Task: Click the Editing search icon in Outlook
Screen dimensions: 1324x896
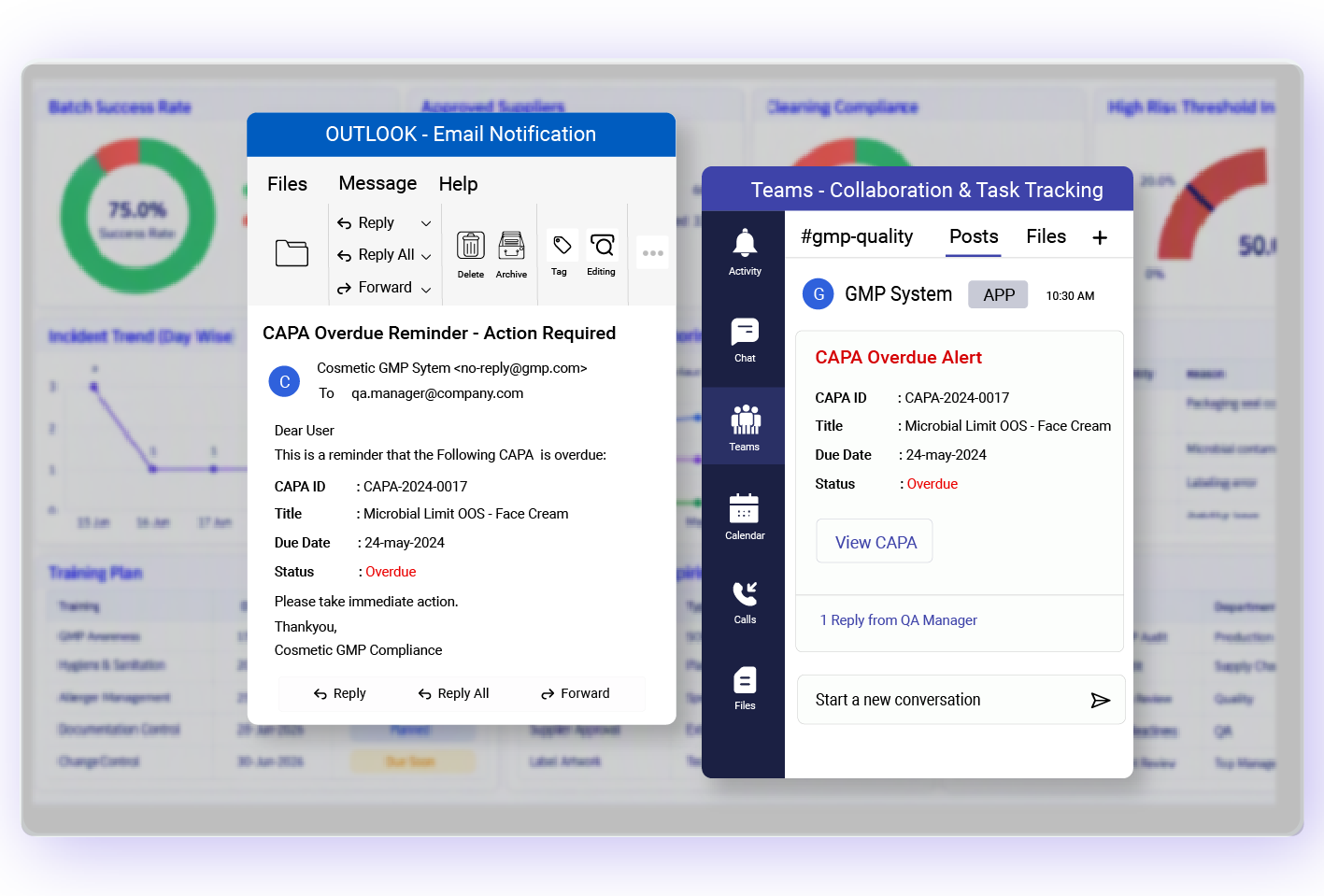Action: [603, 246]
